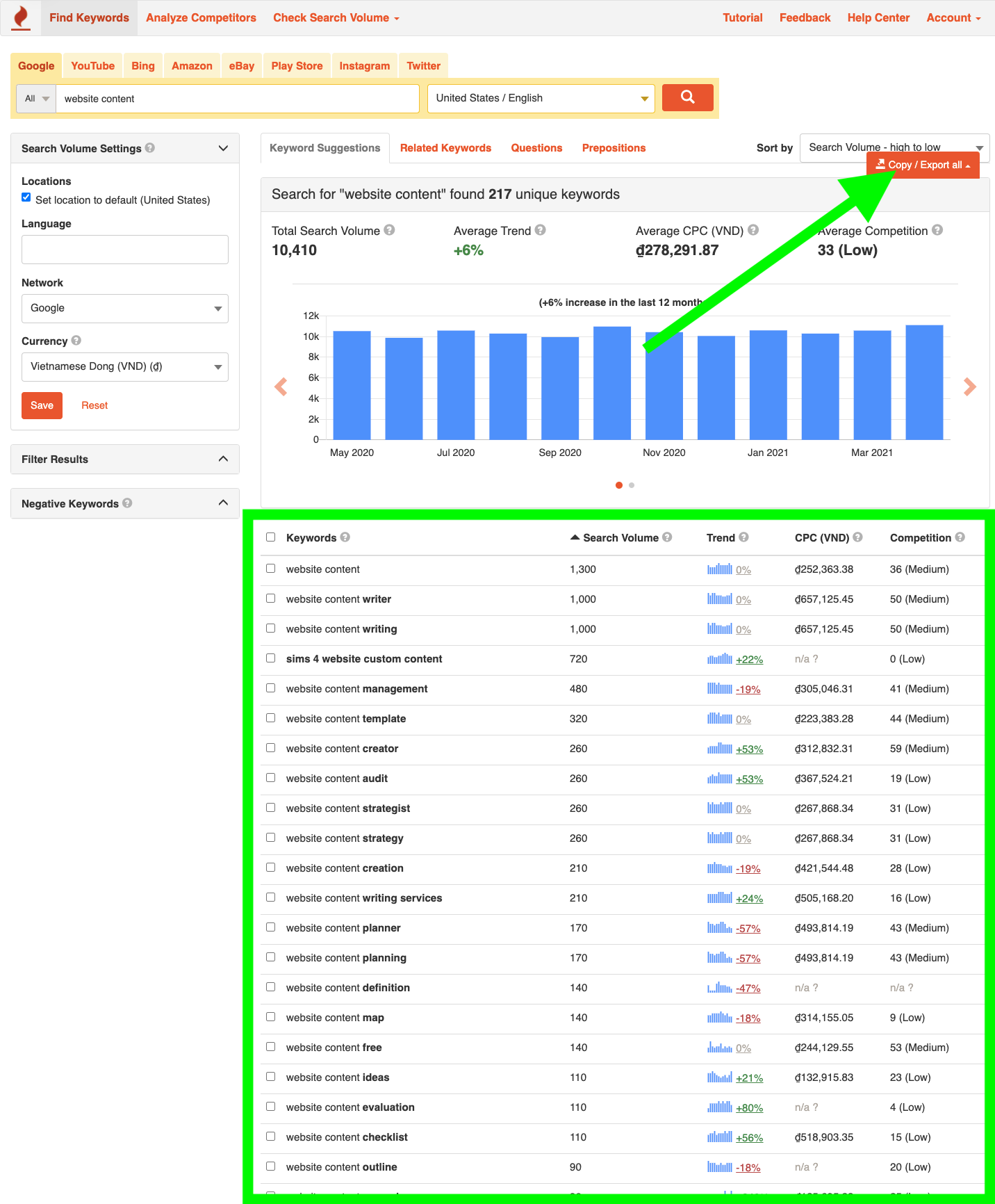Click help icon beside Average CPC (VND)
This screenshot has width=995, height=1204.
[753, 230]
